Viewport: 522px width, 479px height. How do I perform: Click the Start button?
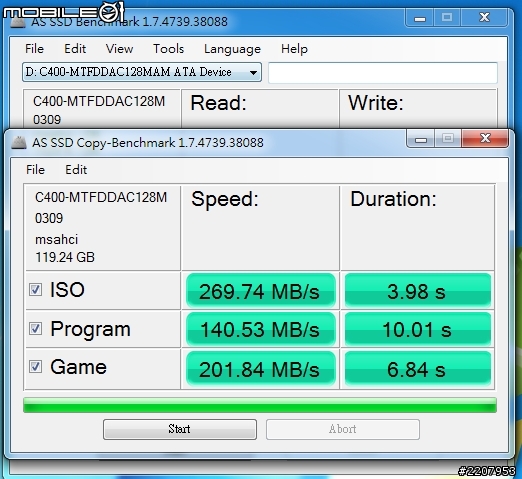(x=180, y=429)
